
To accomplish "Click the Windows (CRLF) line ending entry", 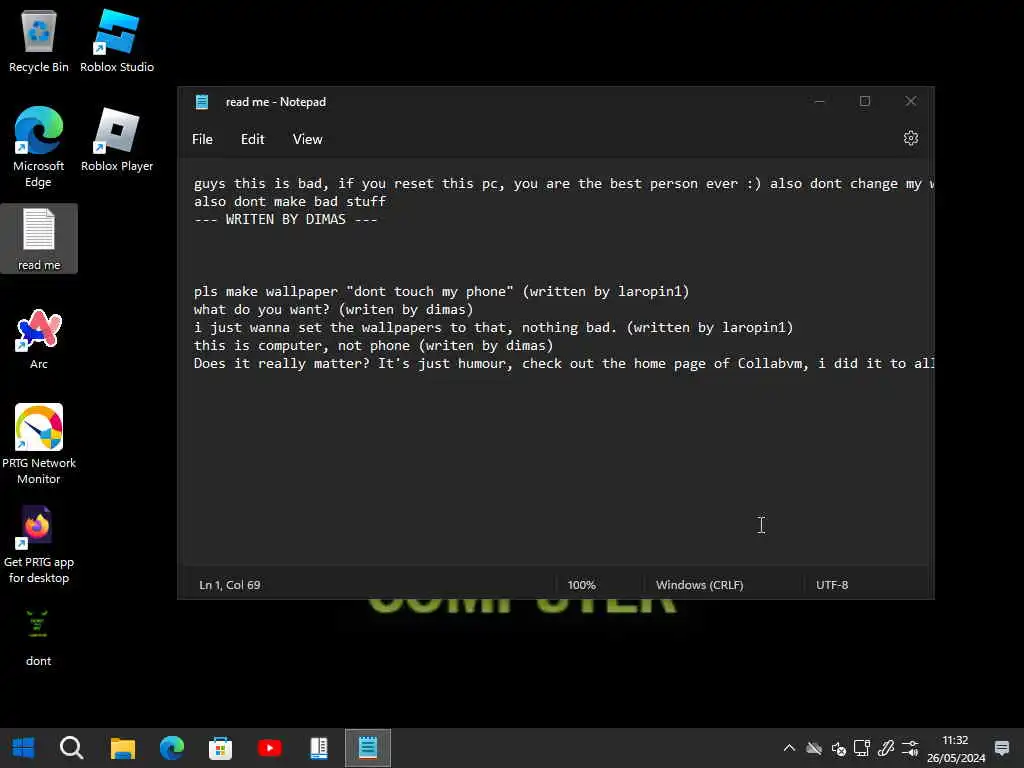I will (699, 585).
